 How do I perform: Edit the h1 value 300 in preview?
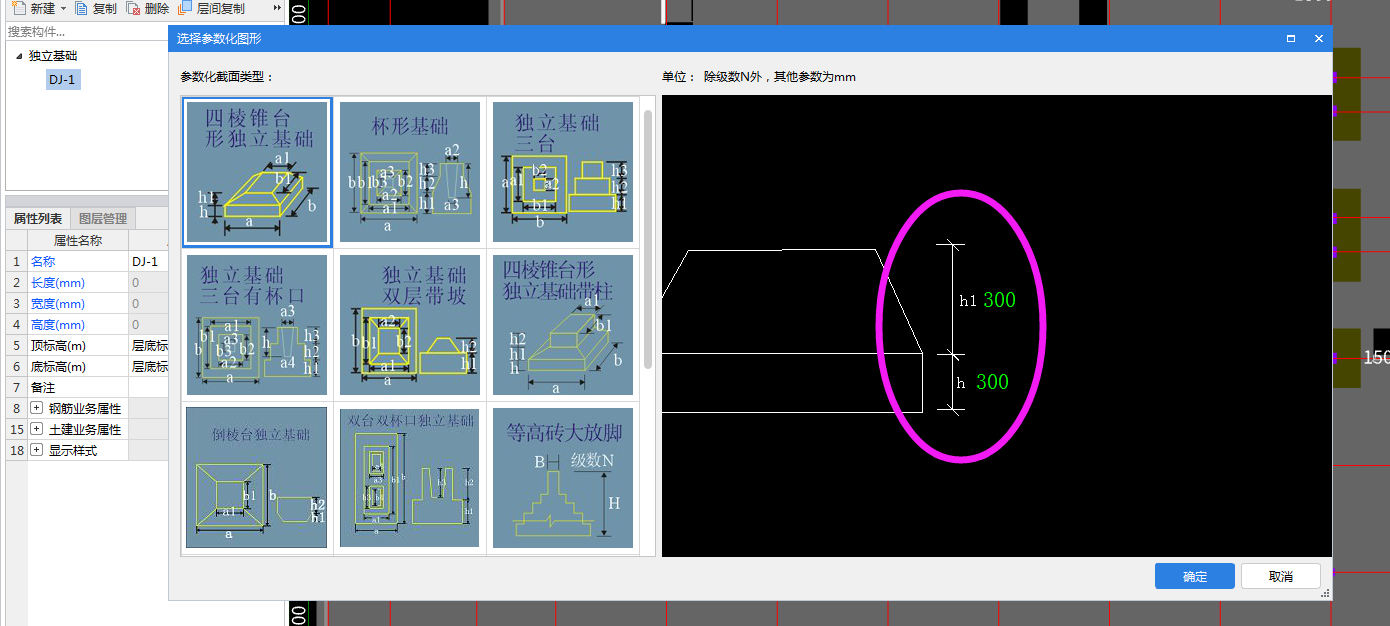1000,299
